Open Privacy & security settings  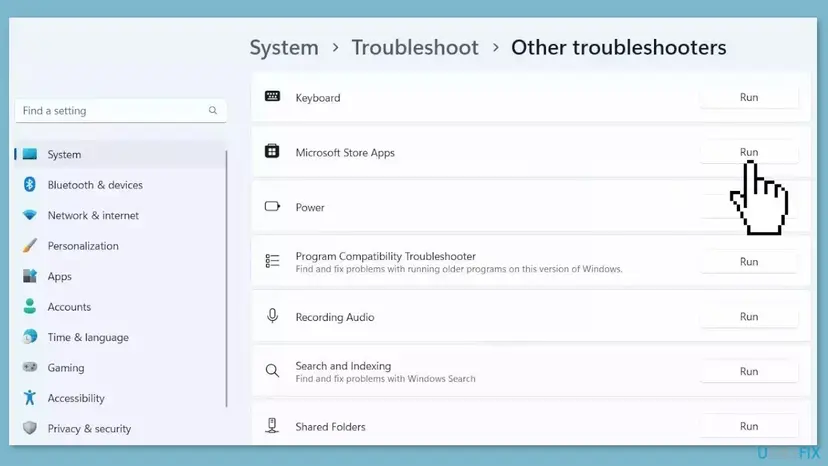point(120,428)
